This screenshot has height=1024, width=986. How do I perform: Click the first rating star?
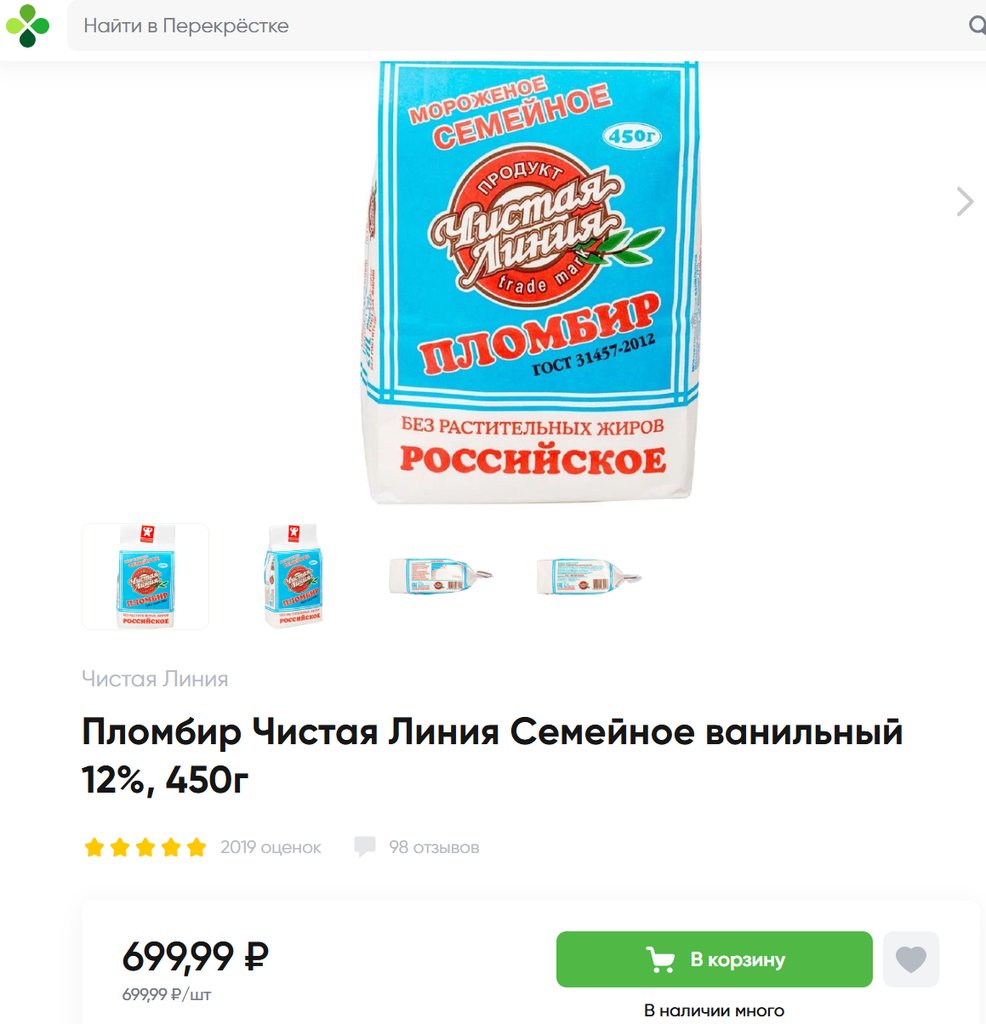[x=95, y=848]
